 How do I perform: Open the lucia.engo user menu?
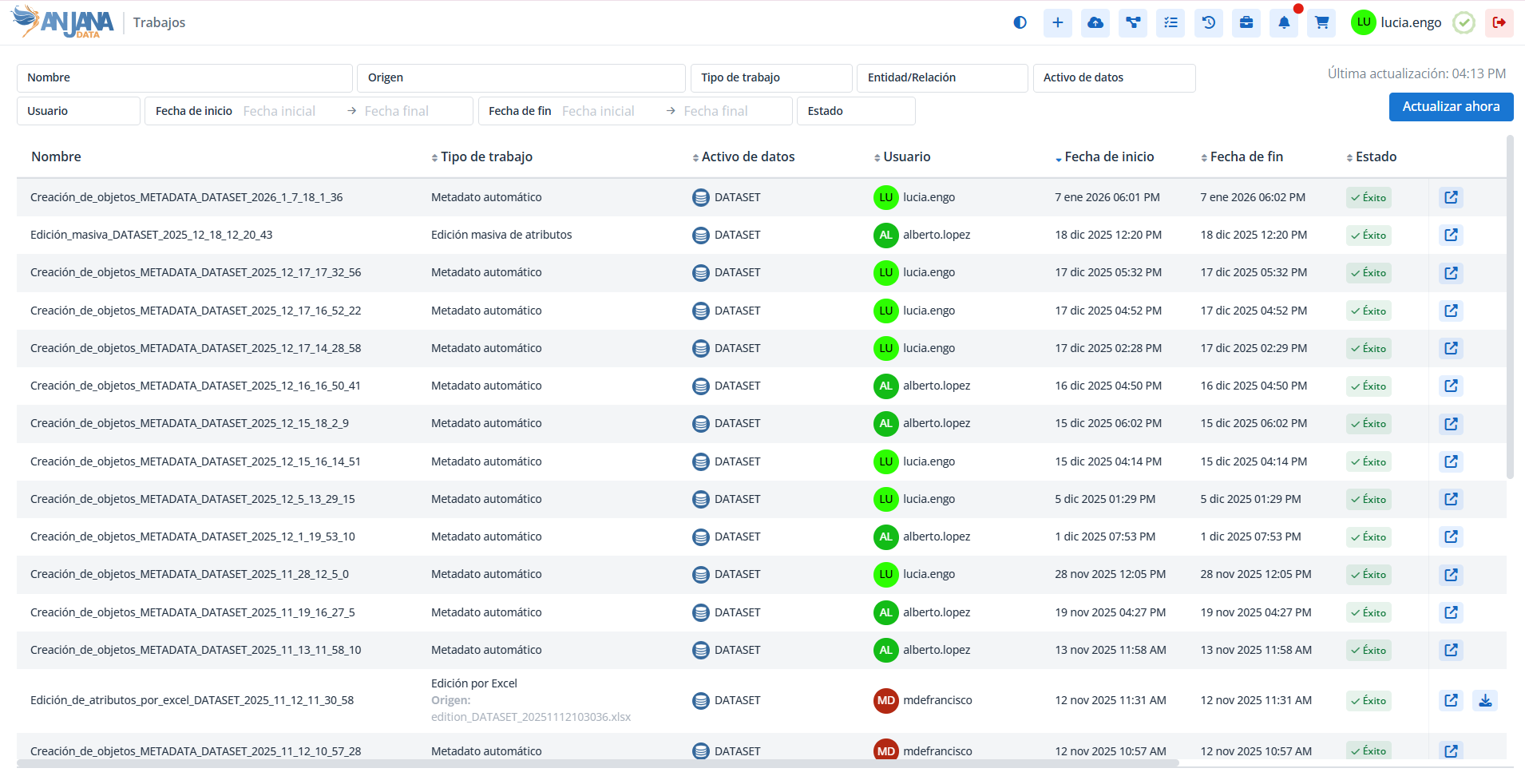(x=1396, y=22)
